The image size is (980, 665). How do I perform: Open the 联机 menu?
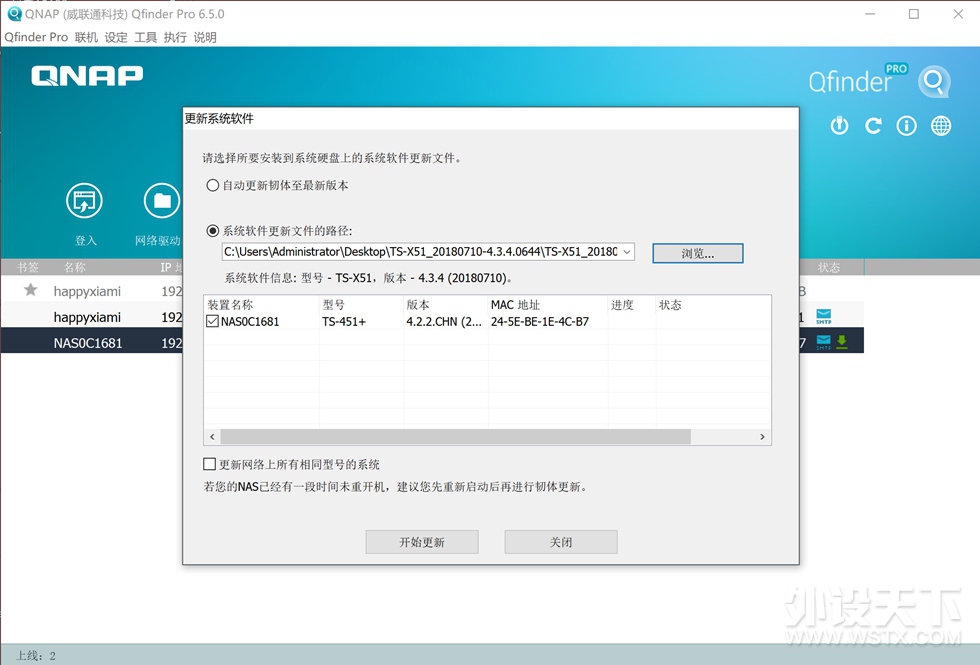coord(86,37)
